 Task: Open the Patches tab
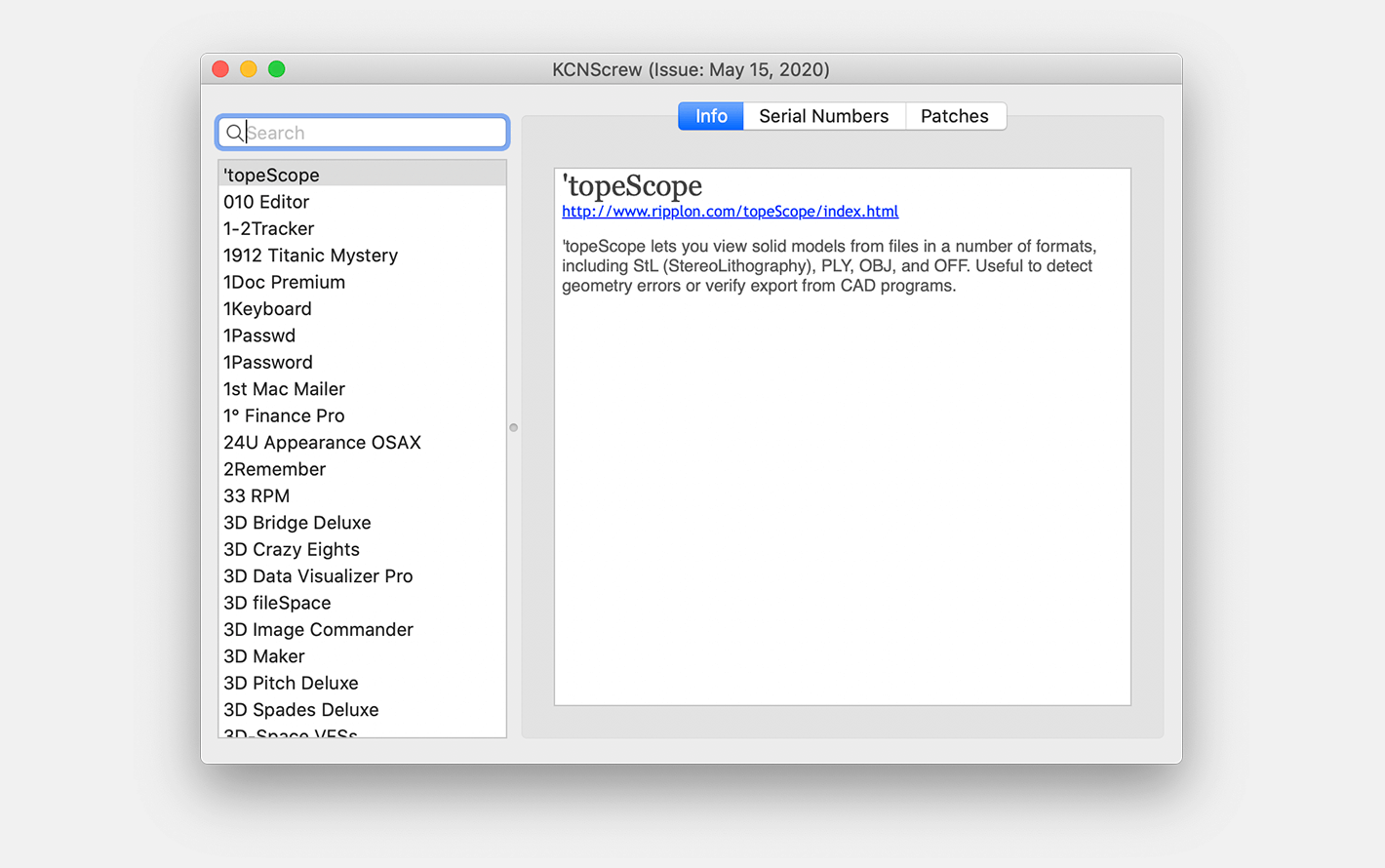(x=955, y=116)
